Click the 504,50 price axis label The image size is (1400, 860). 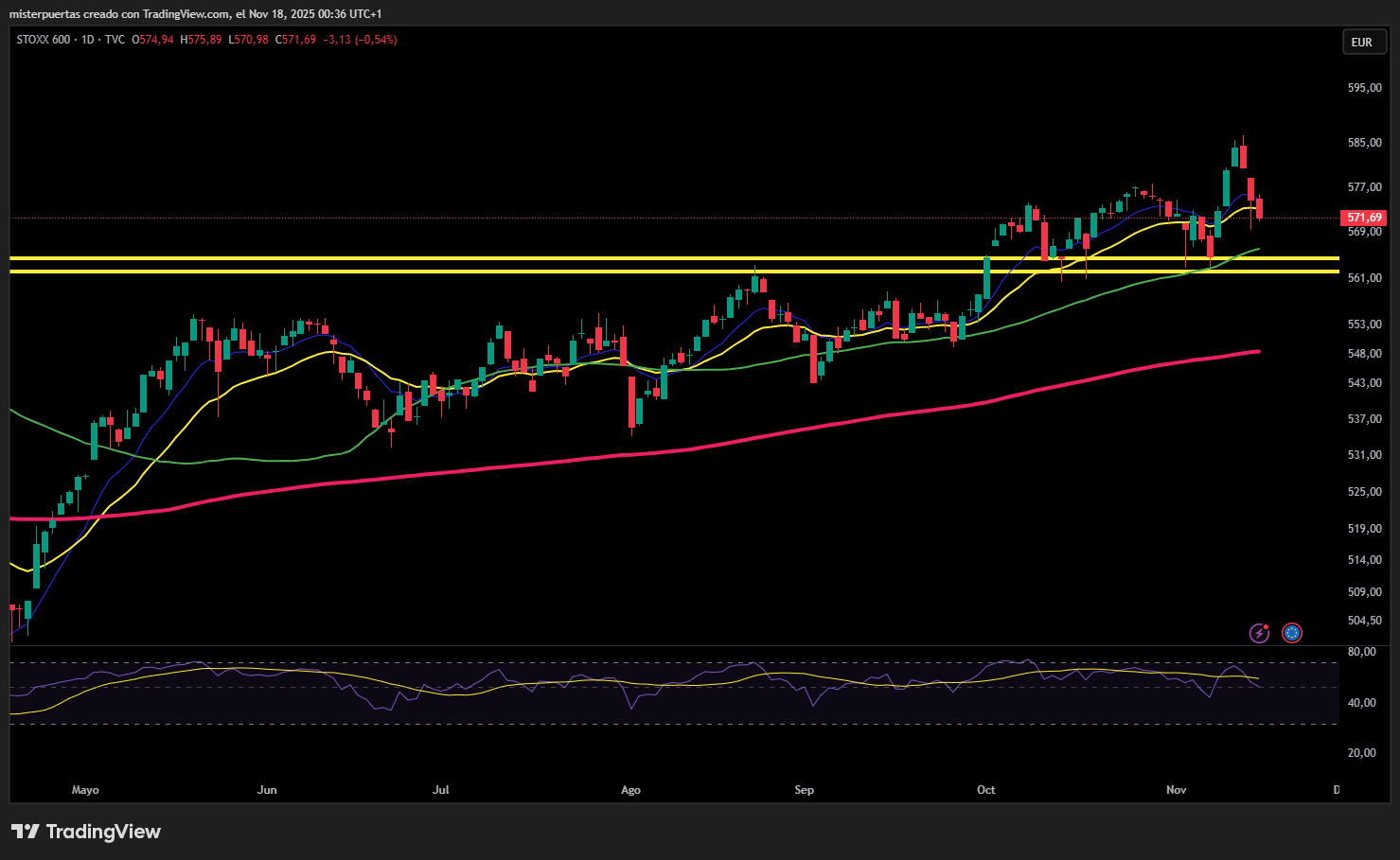pos(1365,621)
